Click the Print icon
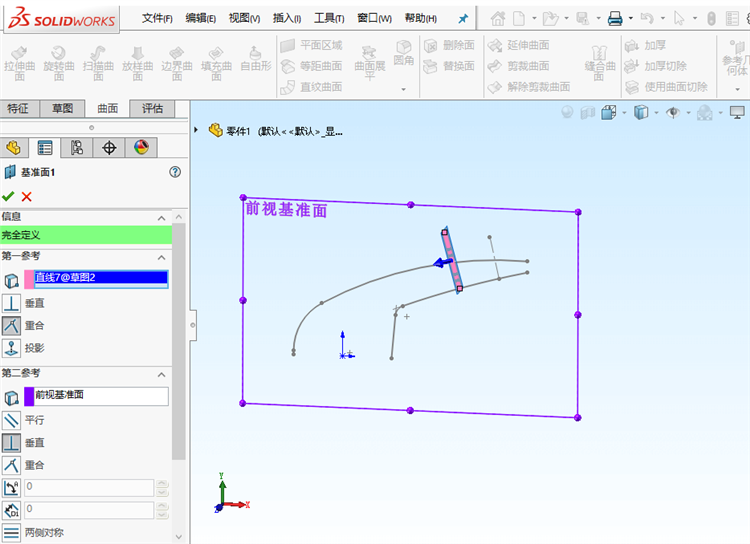Viewport: 750px width, 544px height. (615, 19)
